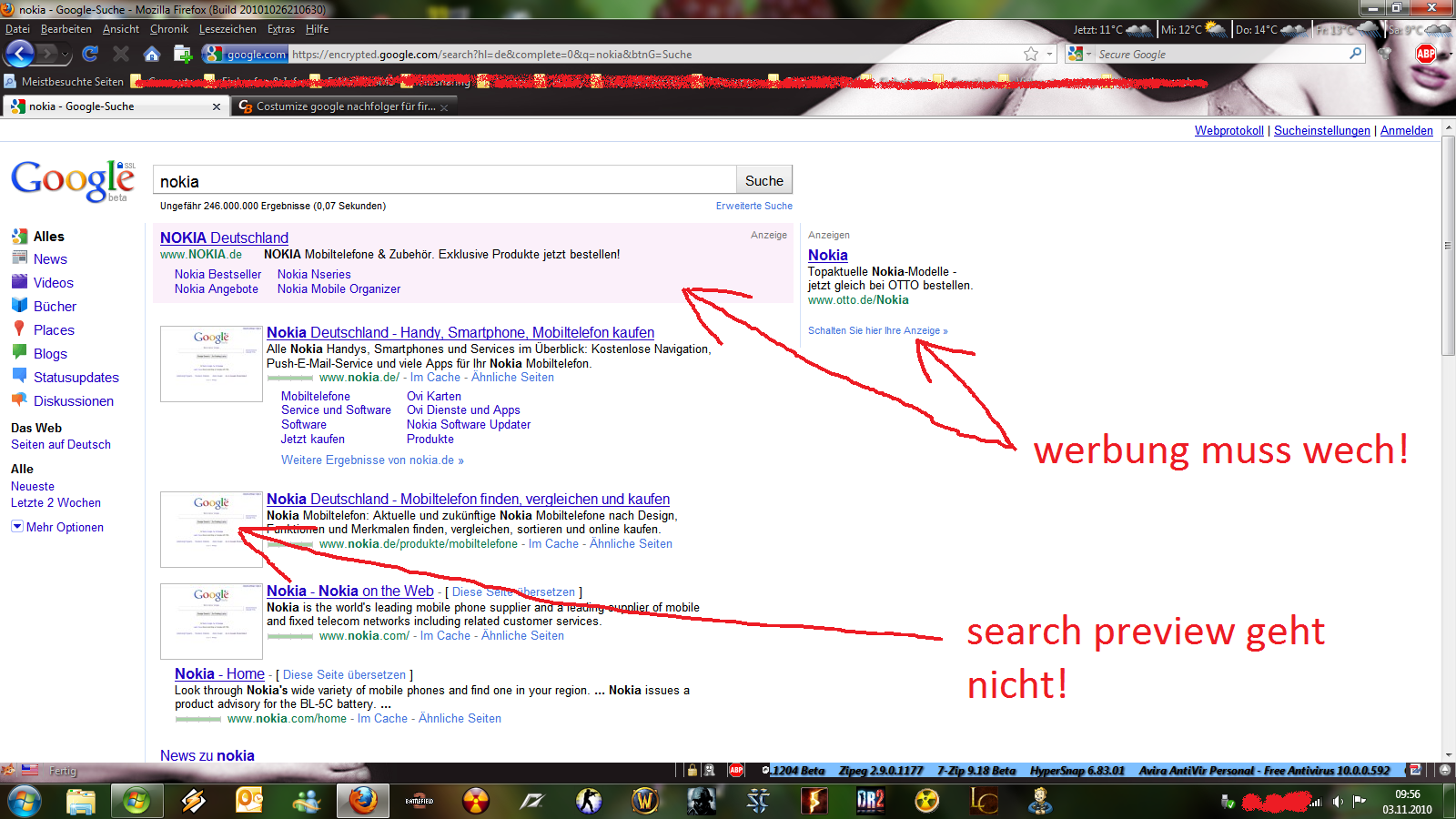
Task: Reload the page with the refresh icon
Action: (x=89, y=54)
